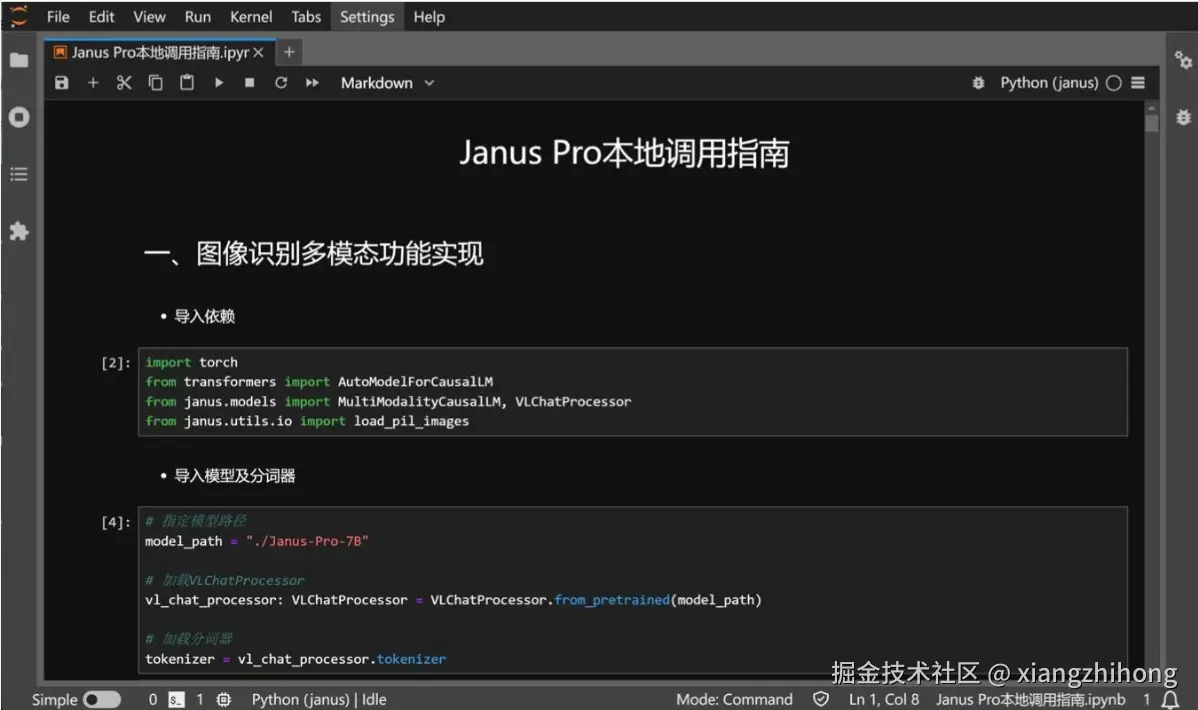Cut the selected cell with scissors
Image resolution: width=1198 pixels, height=710 pixels.
(124, 83)
